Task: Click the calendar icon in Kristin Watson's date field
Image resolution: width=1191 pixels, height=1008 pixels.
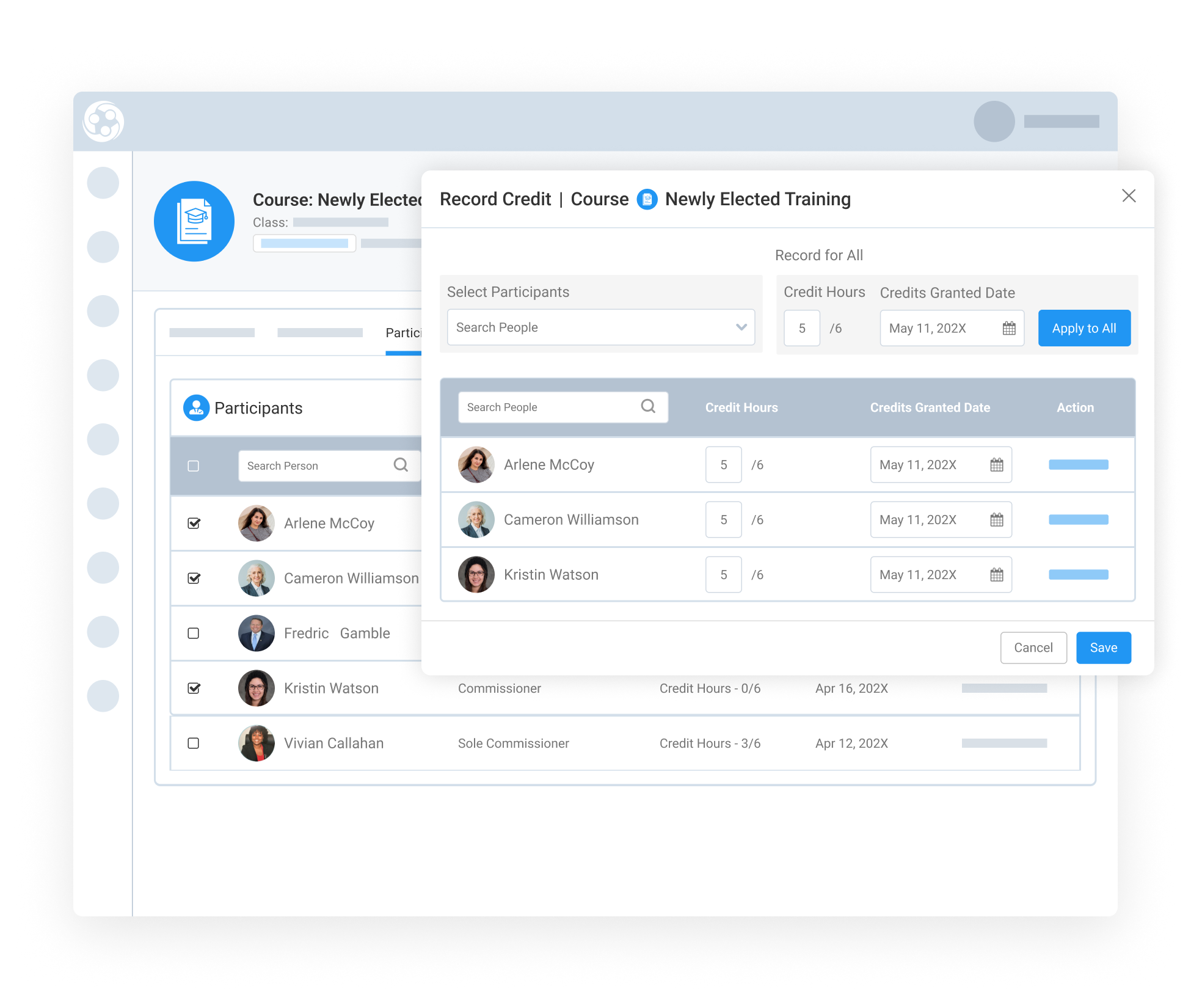Action: tap(996, 574)
